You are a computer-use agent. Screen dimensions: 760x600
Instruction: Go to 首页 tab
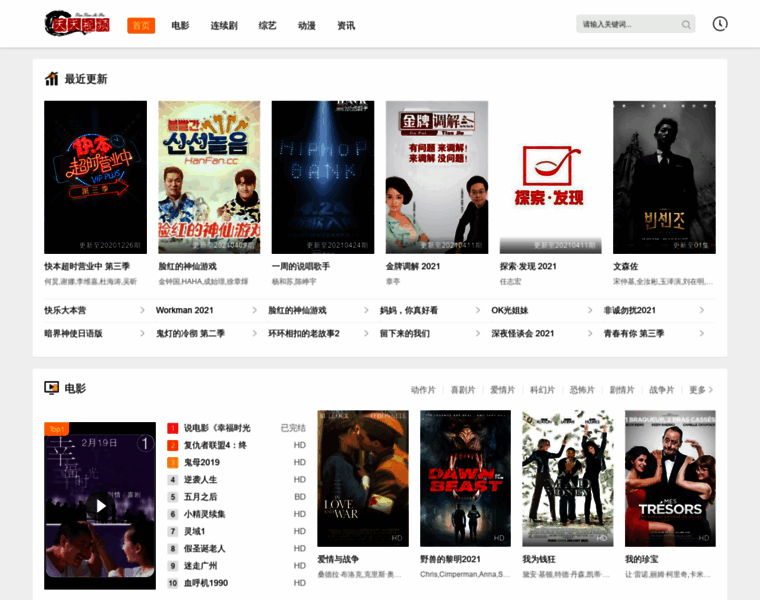(141, 26)
